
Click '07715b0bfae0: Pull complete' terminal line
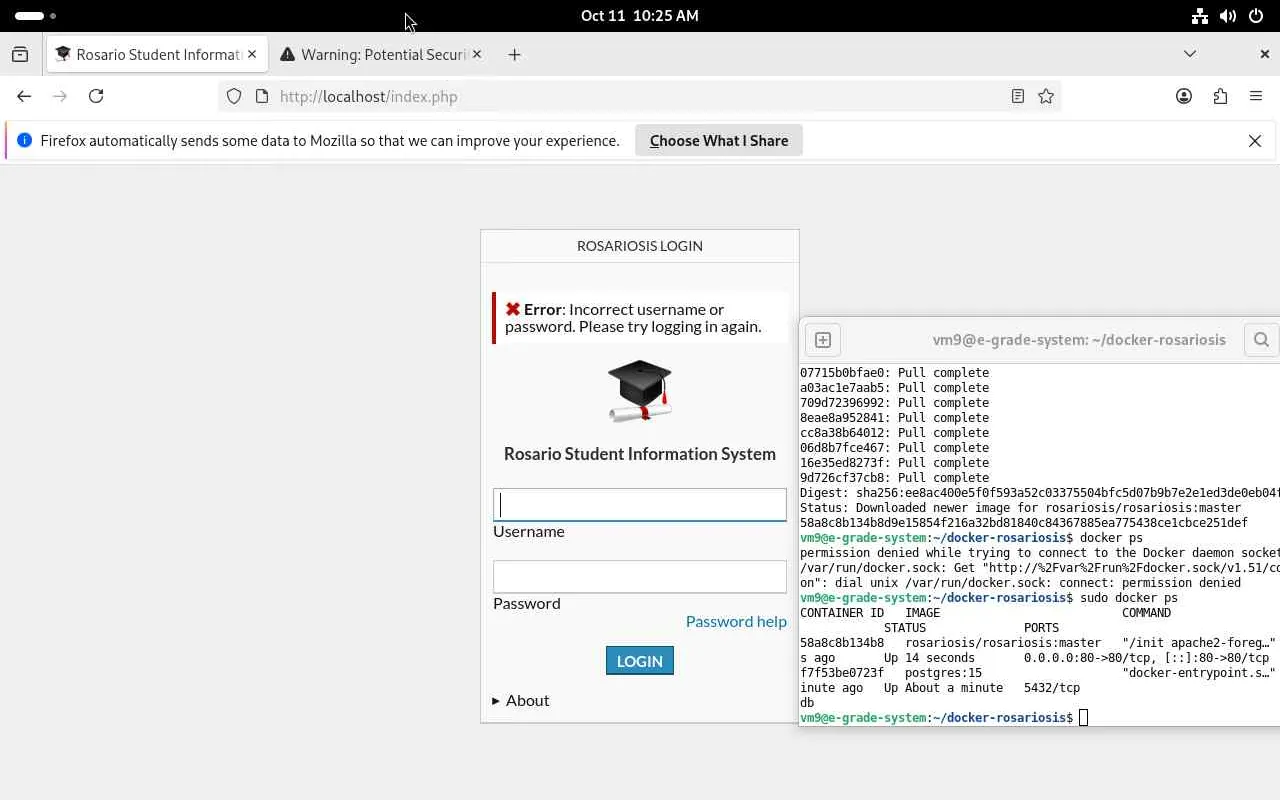pos(894,373)
